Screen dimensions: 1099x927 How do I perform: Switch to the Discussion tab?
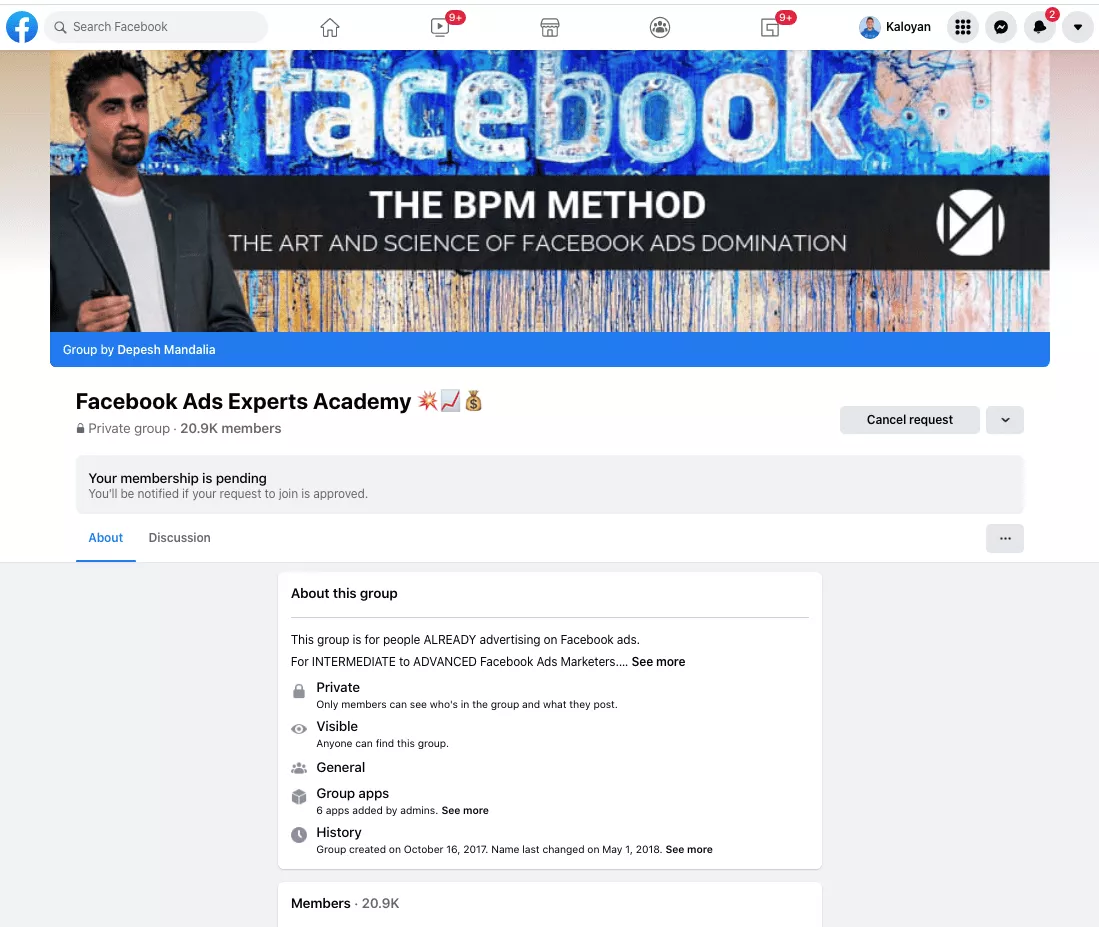179,537
